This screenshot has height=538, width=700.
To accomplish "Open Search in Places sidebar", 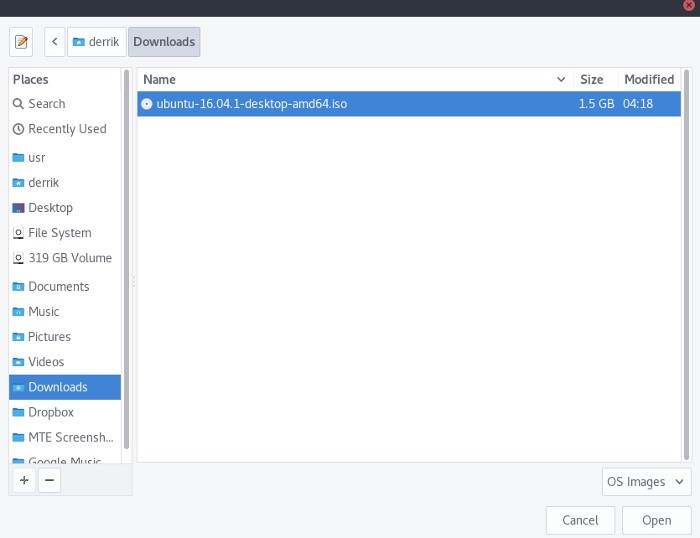I will coord(46,104).
